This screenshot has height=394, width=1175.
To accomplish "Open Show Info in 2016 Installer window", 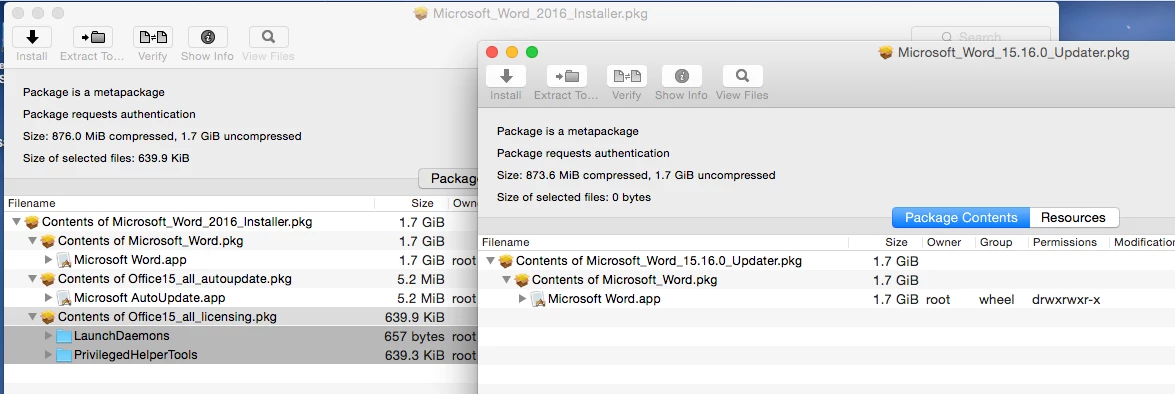I will [208, 37].
